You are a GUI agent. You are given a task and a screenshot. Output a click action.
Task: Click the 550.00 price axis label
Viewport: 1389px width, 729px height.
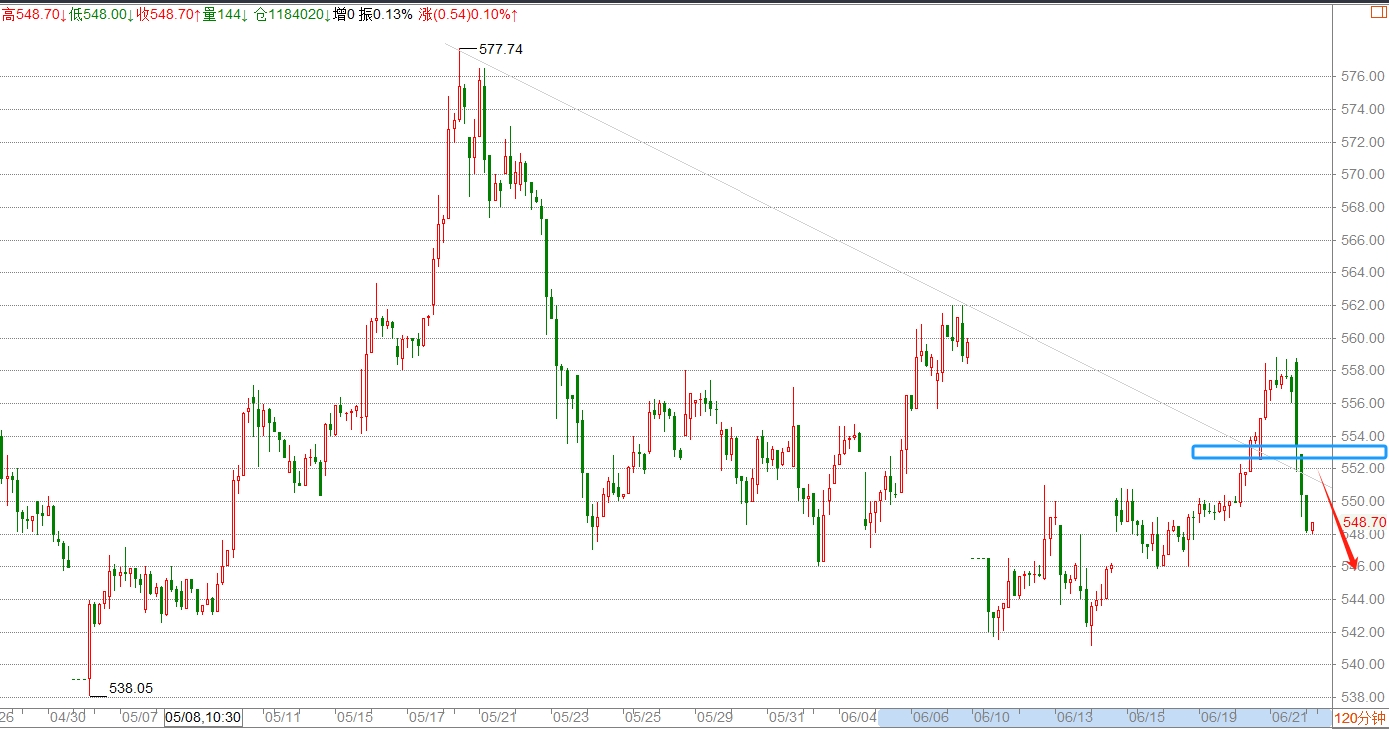pos(1363,501)
